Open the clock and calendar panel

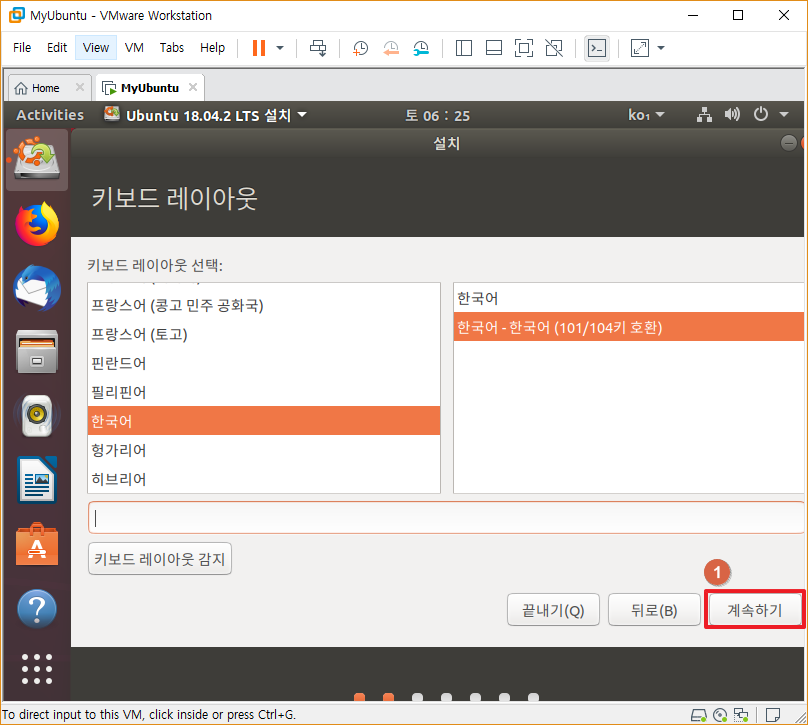click(437, 115)
